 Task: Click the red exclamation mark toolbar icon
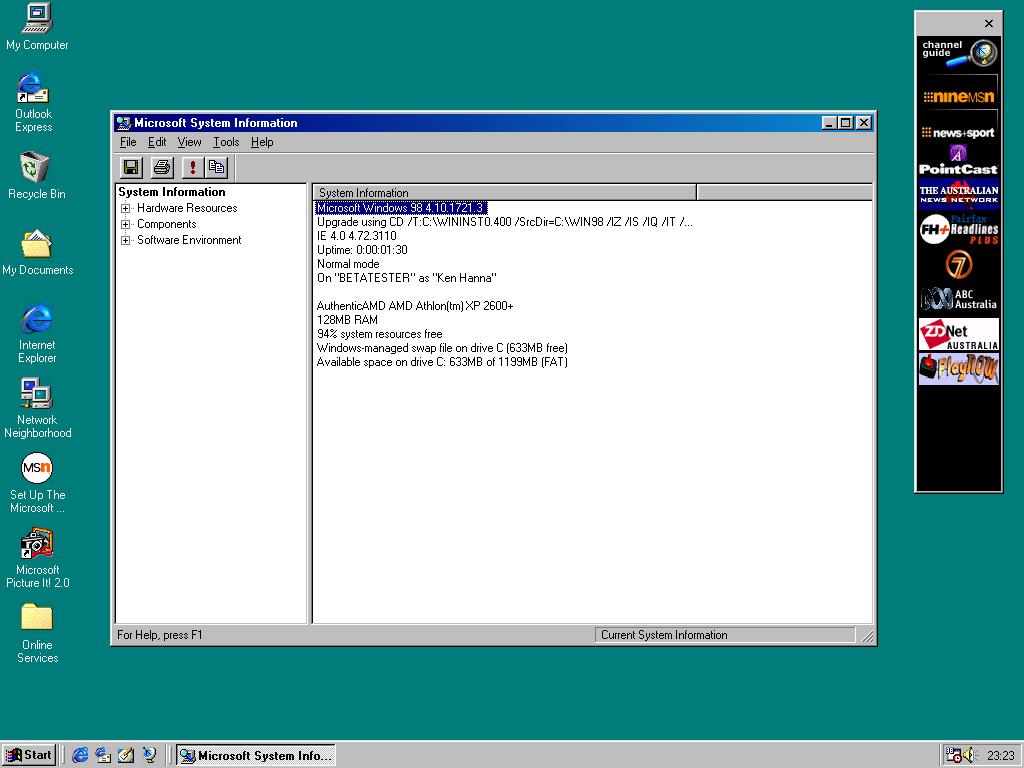pyautogui.click(x=193, y=168)
